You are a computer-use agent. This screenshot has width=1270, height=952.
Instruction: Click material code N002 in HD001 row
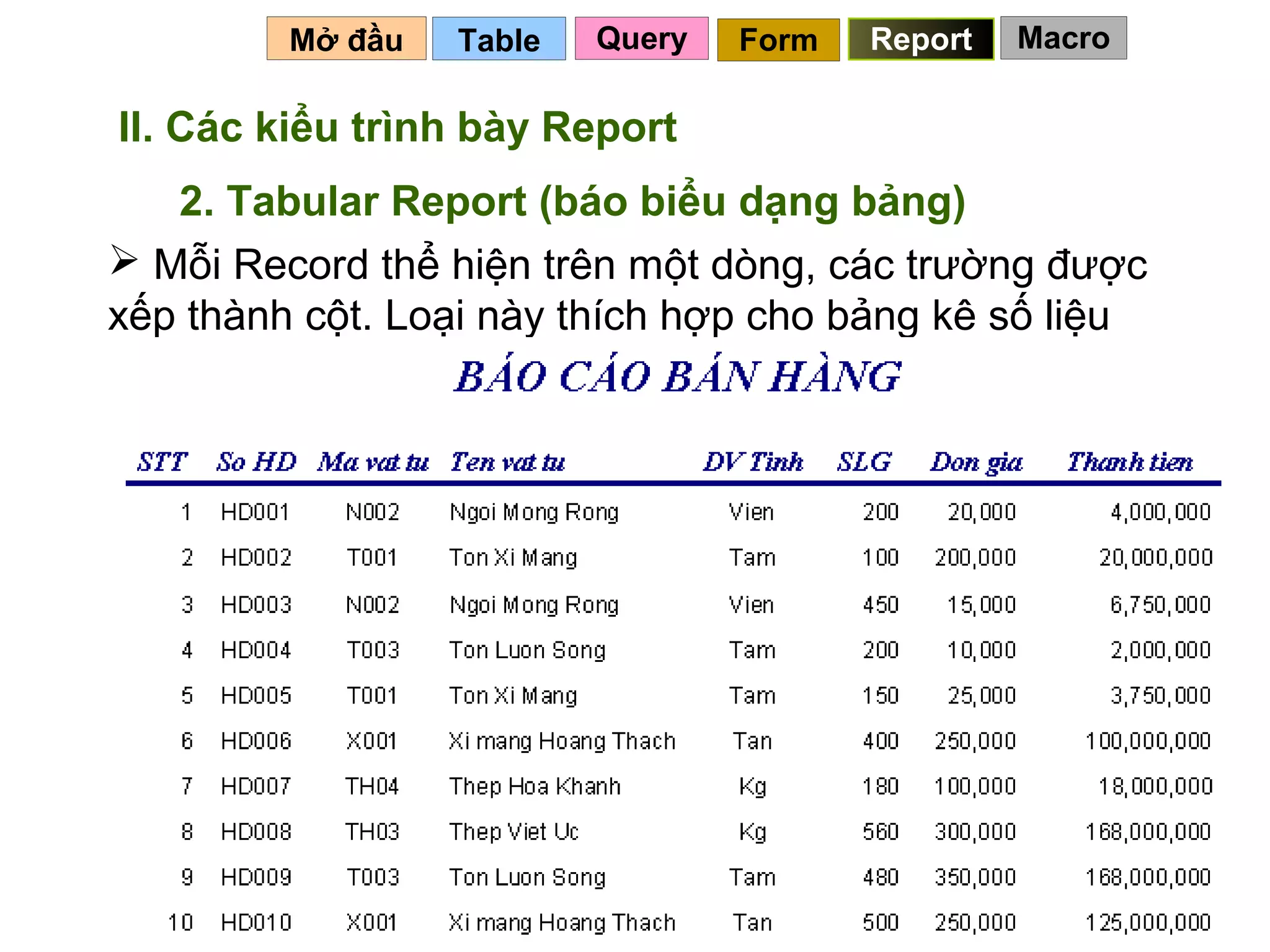(372, 512)
